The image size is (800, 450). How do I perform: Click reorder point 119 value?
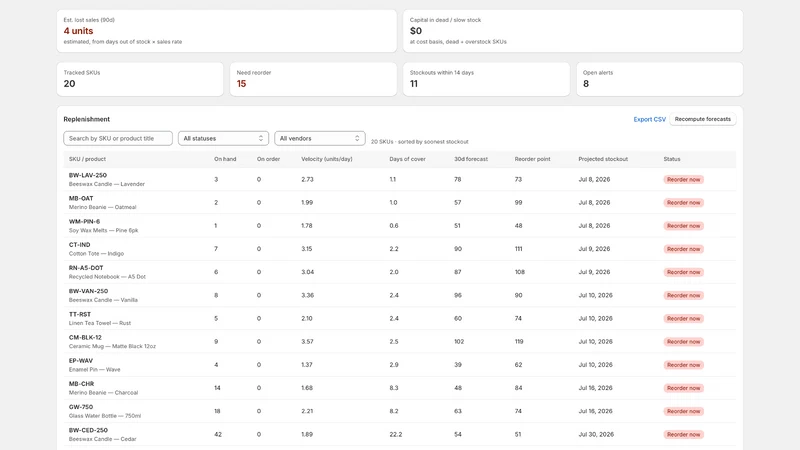519,342
